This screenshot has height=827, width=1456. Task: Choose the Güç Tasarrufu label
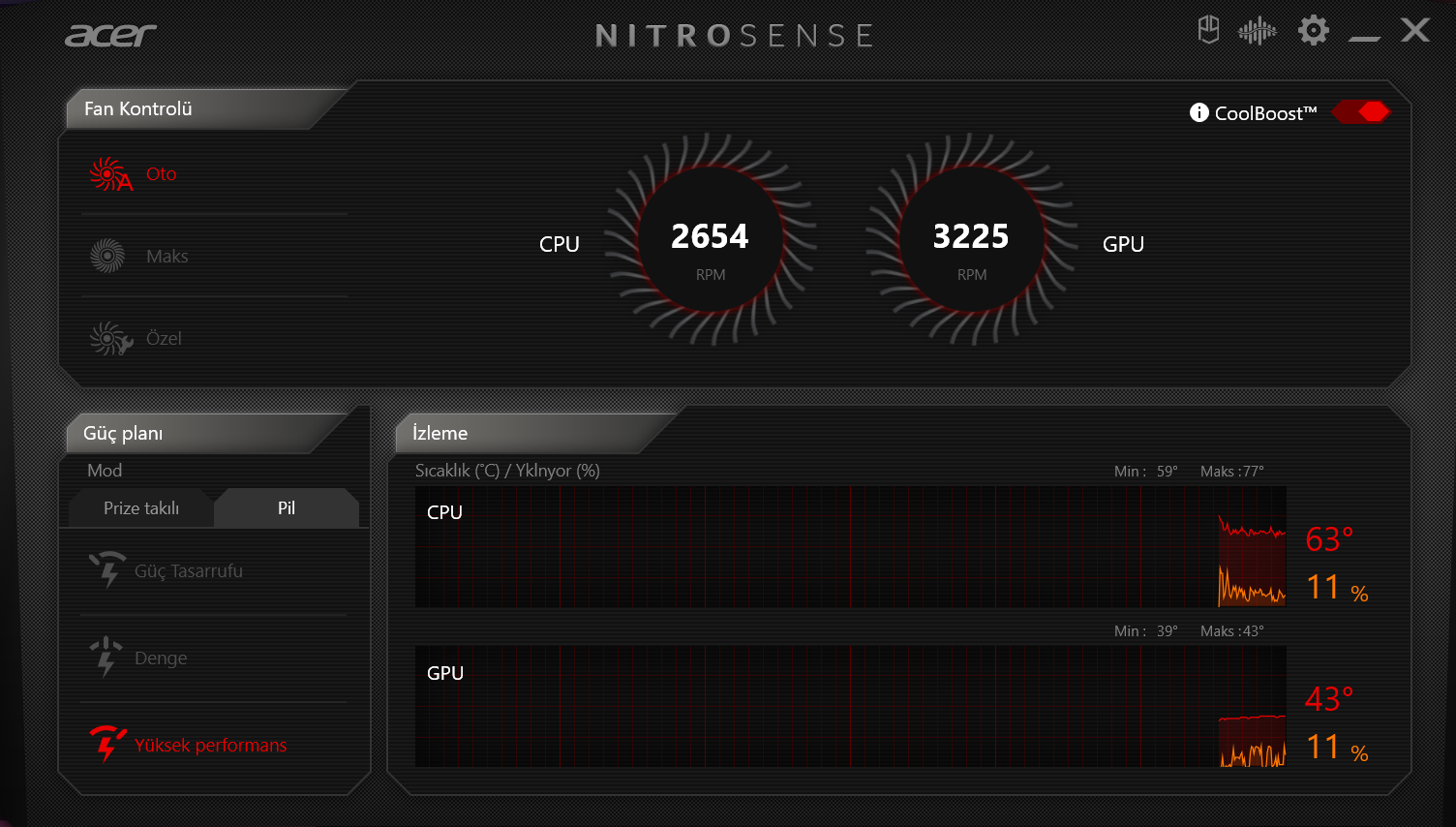coord(189,571)
